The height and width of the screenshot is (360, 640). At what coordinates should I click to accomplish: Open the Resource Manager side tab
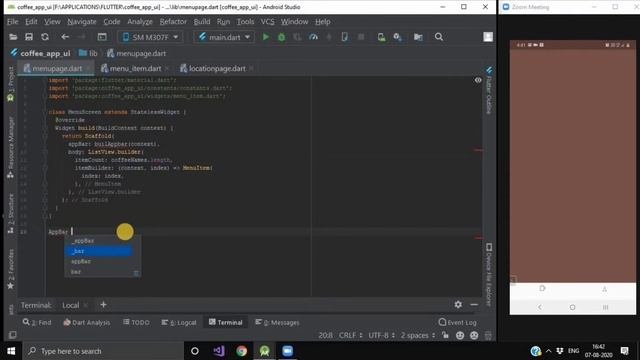(x=11, y=147)
